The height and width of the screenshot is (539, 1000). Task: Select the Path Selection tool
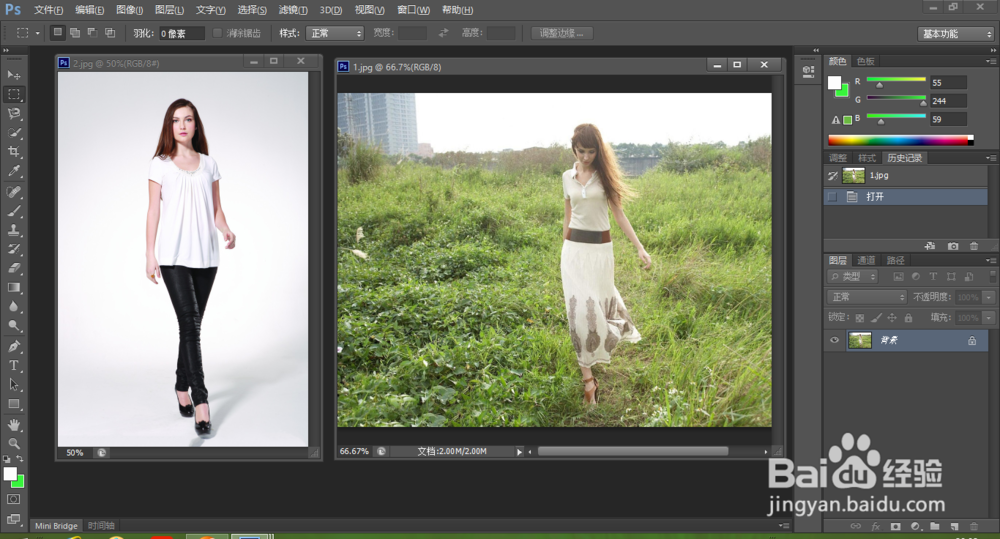[x=13, y=385]
